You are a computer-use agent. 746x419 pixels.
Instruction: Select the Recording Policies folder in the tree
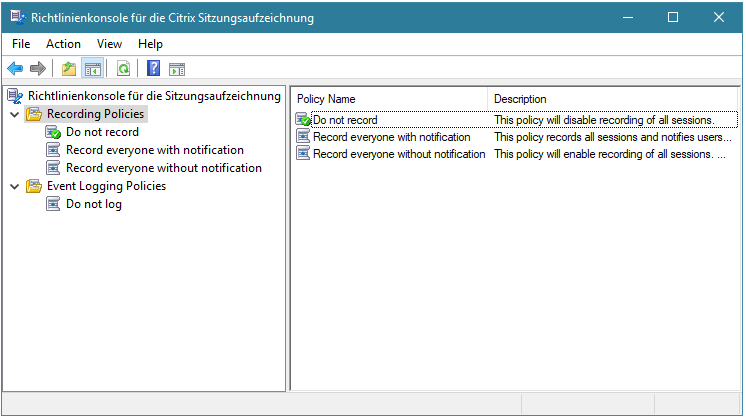pyautogui.click(x=95, y=114)
